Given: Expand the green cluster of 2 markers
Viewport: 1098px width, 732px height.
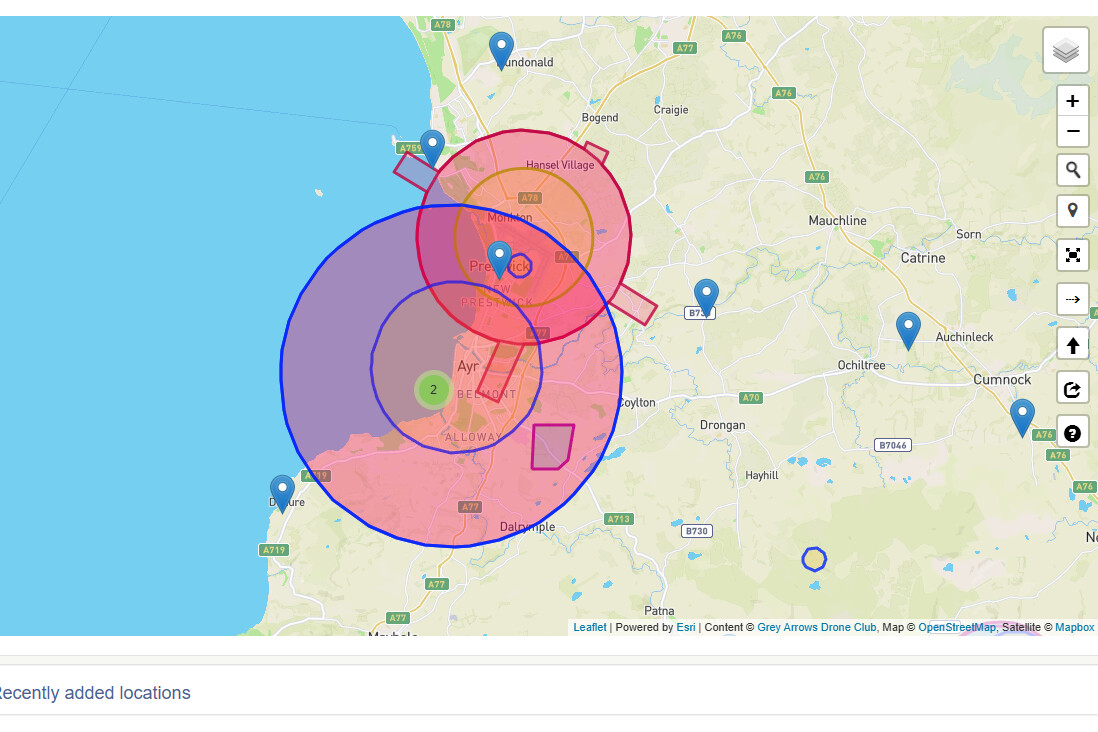Looking at the screenshot, I should [433, 390].
